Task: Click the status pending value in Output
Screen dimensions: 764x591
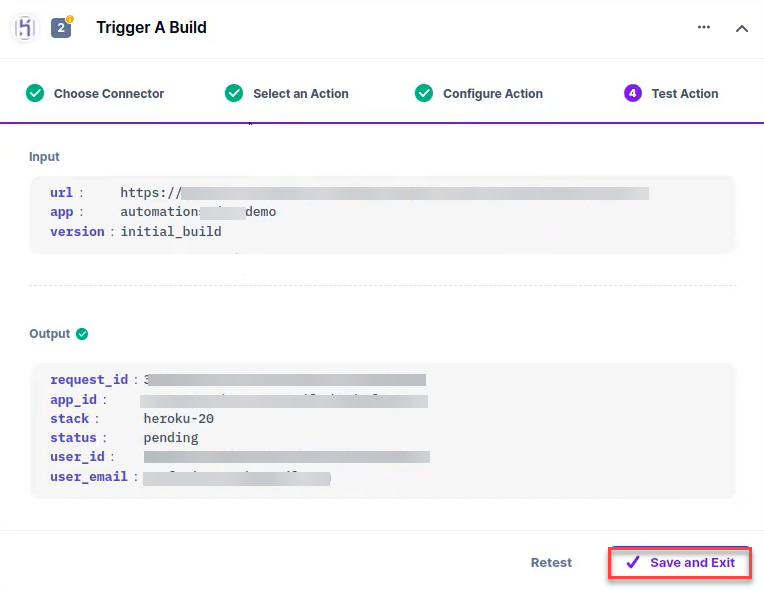Action: pos(171,438)
